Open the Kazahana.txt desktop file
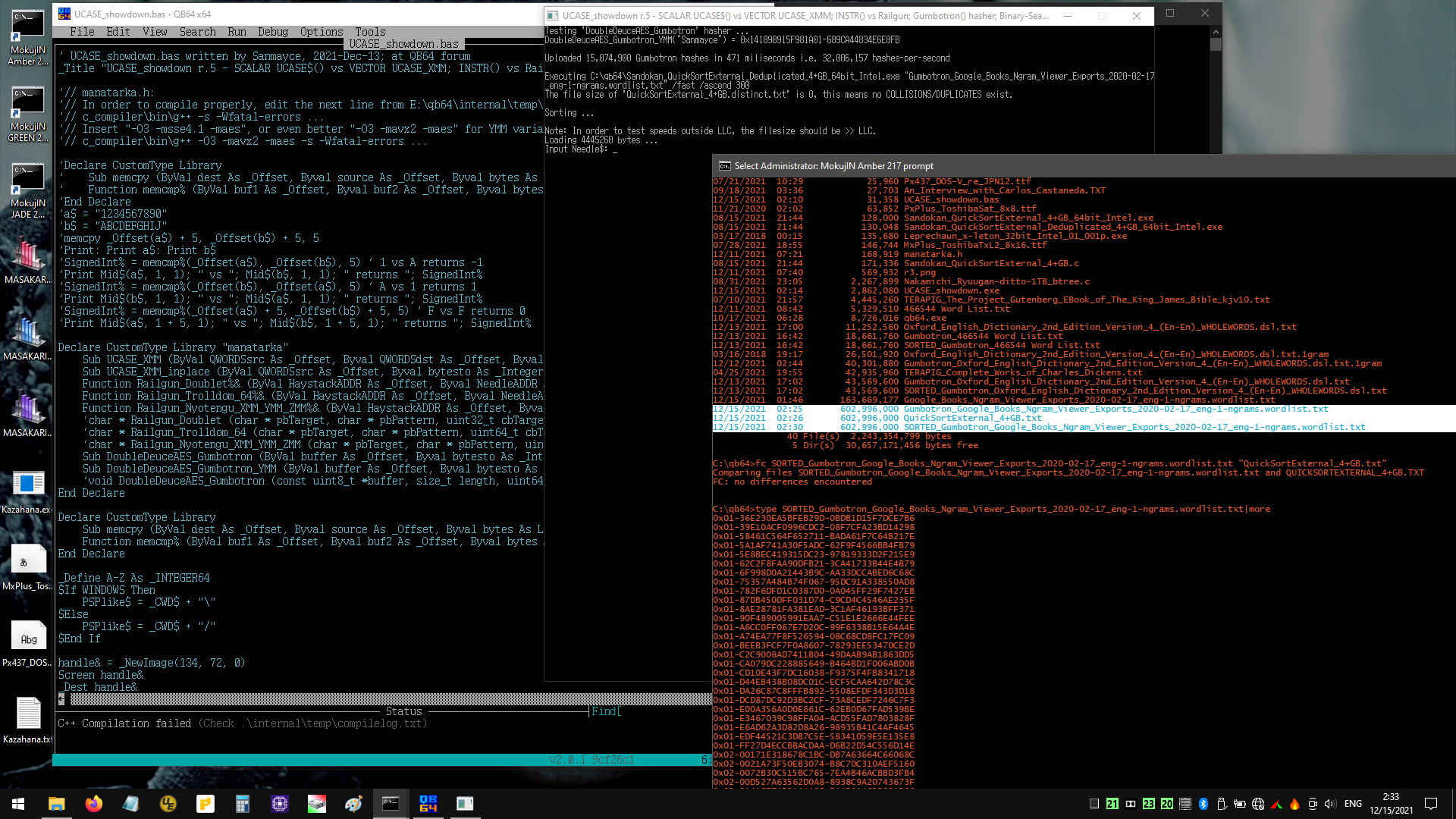Screen dimensions: 1456x819 point(28,720)
